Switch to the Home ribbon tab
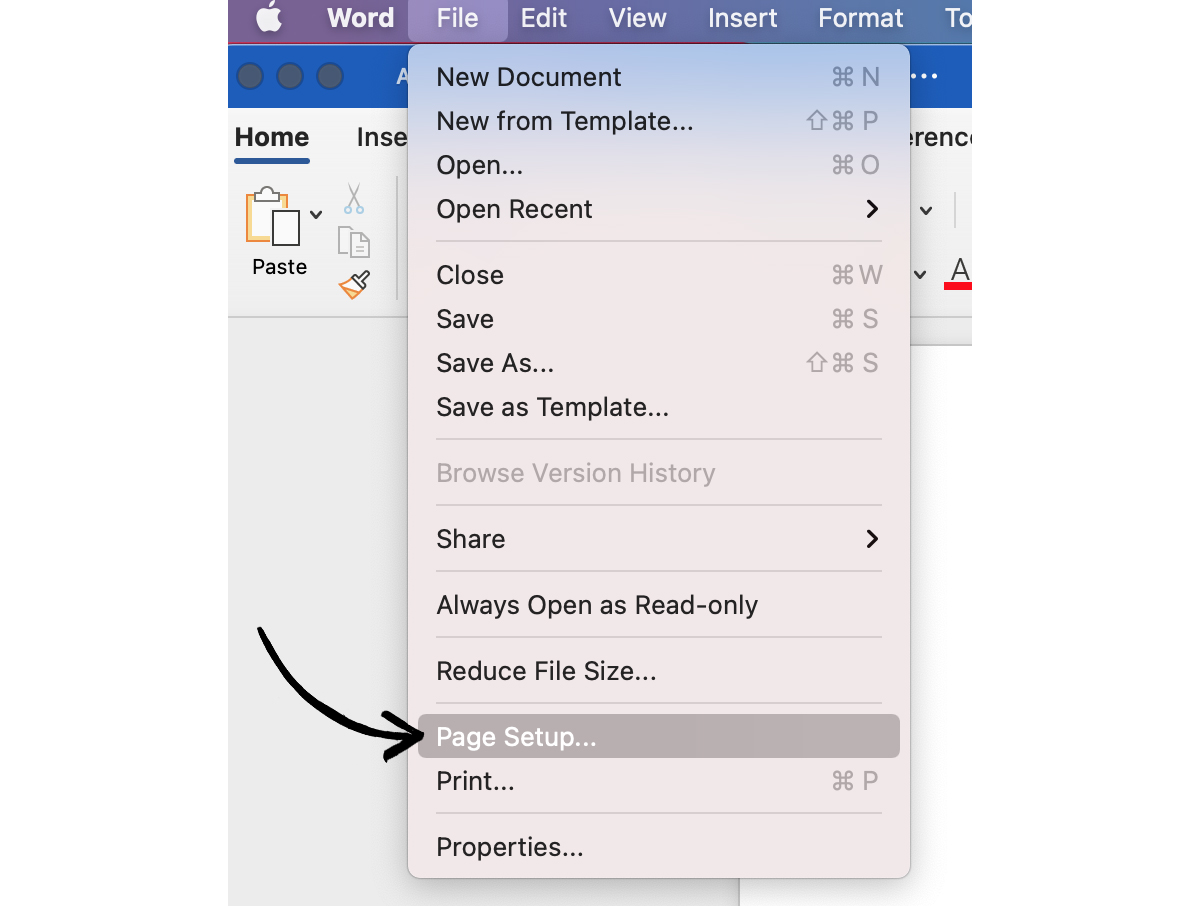The height and width of the screenshot is (906, 1200). tap(271, 137)
